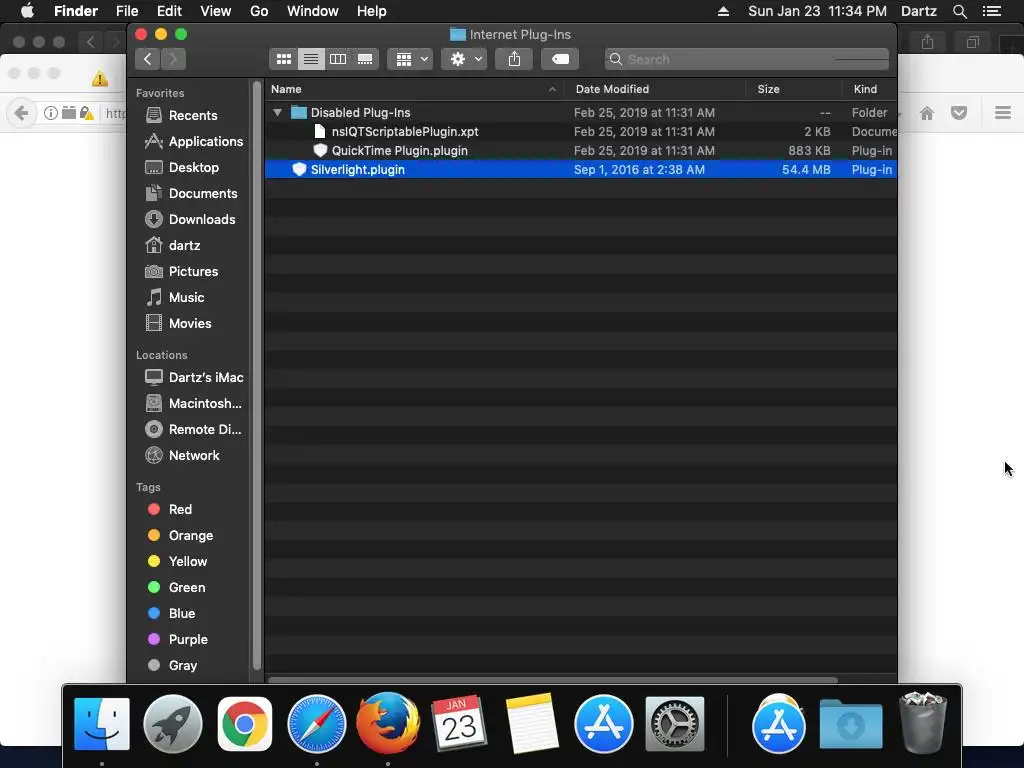Open the View menu
The image size is (1024, 768).
[216, 11]
